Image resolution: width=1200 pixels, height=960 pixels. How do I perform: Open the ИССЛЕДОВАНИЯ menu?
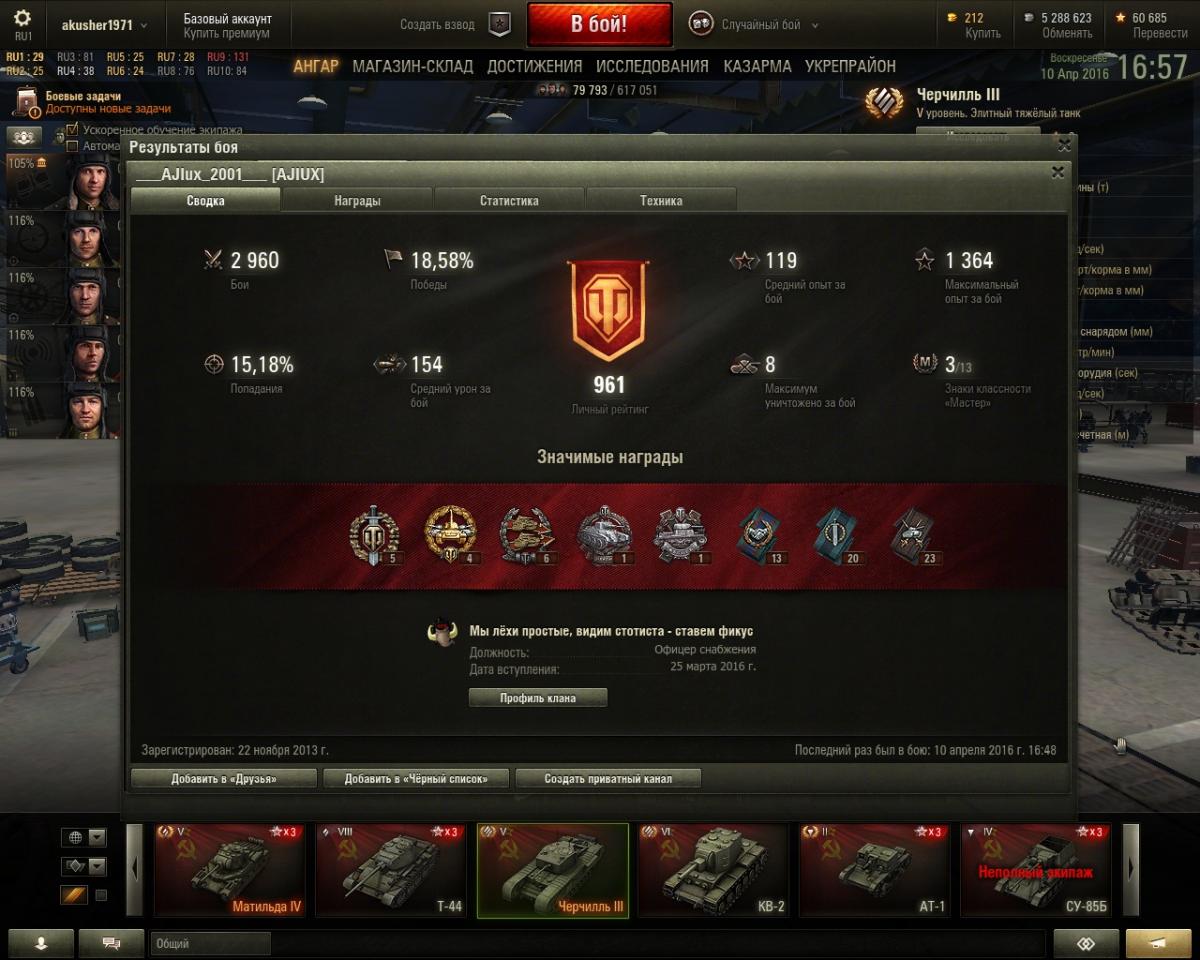[x=652, y=66]
